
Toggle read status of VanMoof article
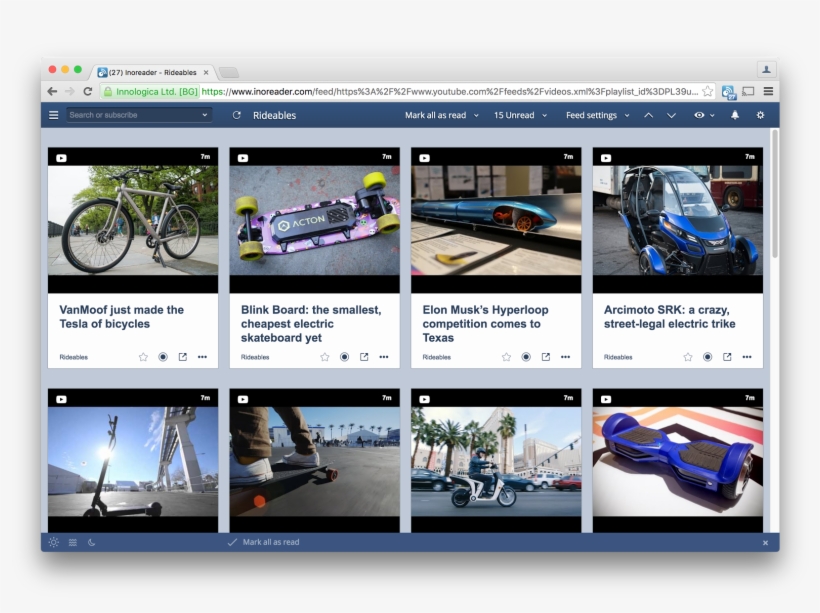click(163, 357)
